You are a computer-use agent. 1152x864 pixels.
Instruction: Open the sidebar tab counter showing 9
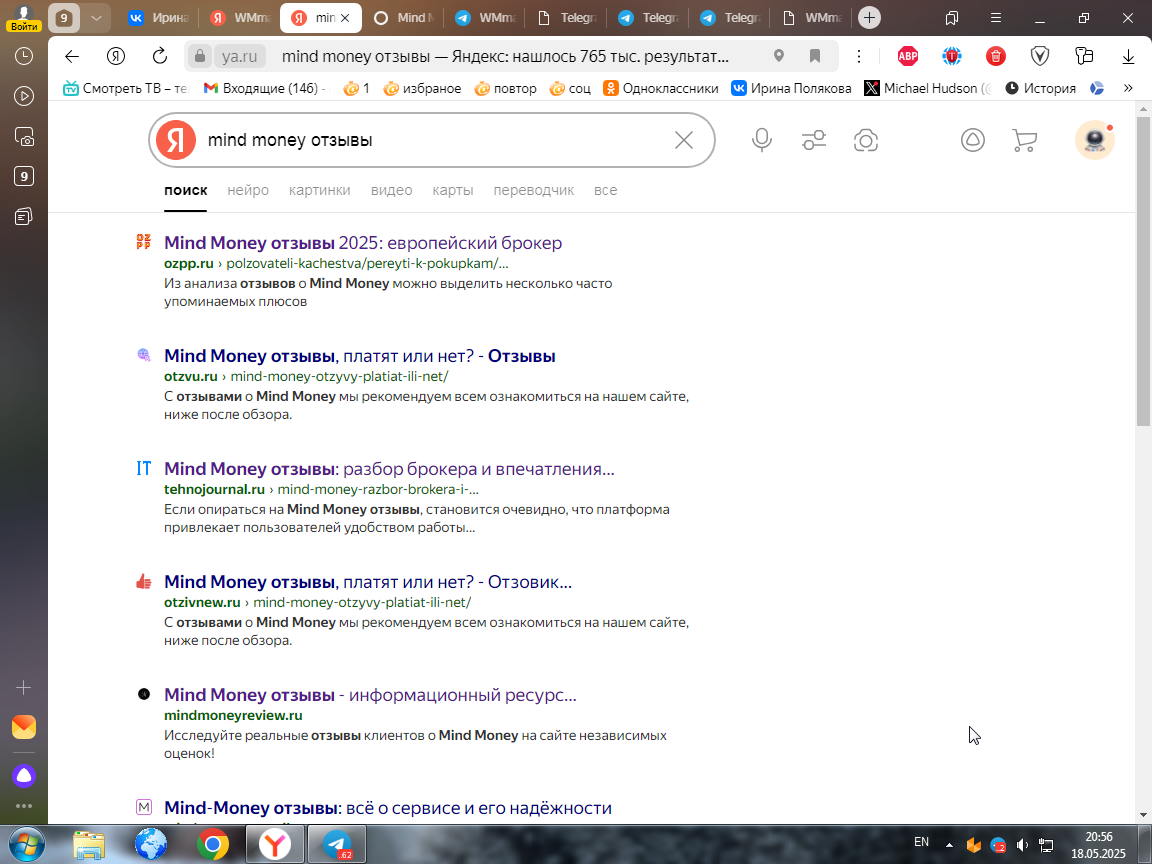(x=24, y=176)
